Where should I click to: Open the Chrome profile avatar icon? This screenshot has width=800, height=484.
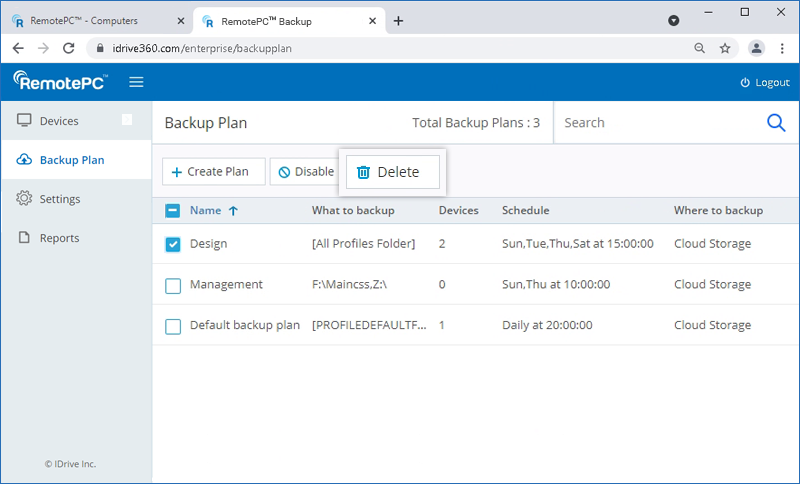click(756, 48)
